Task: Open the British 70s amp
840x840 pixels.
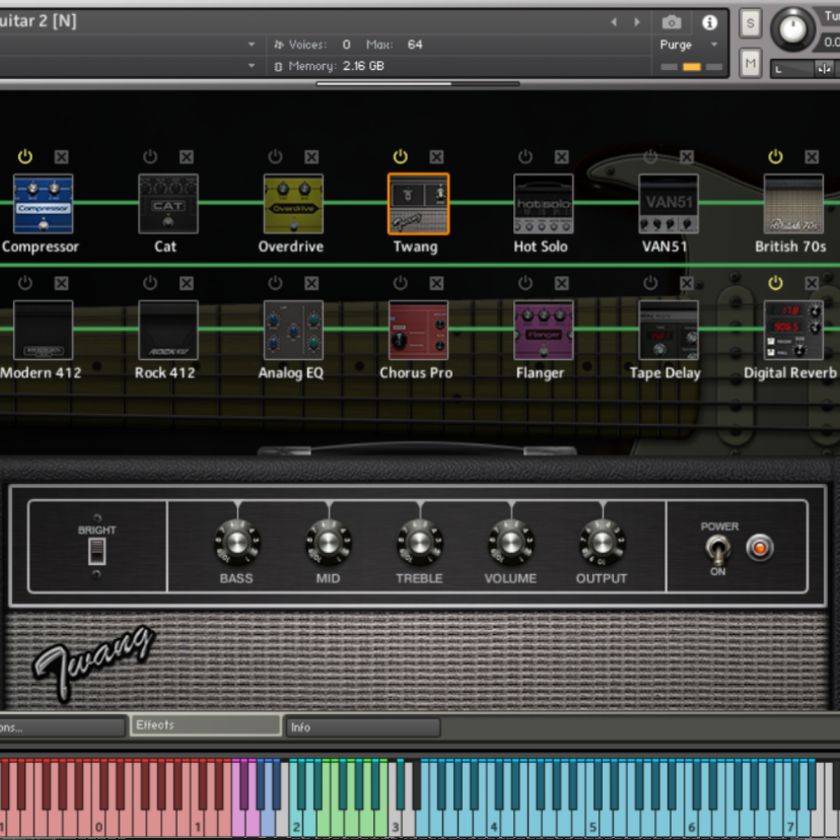Action: 794,204
